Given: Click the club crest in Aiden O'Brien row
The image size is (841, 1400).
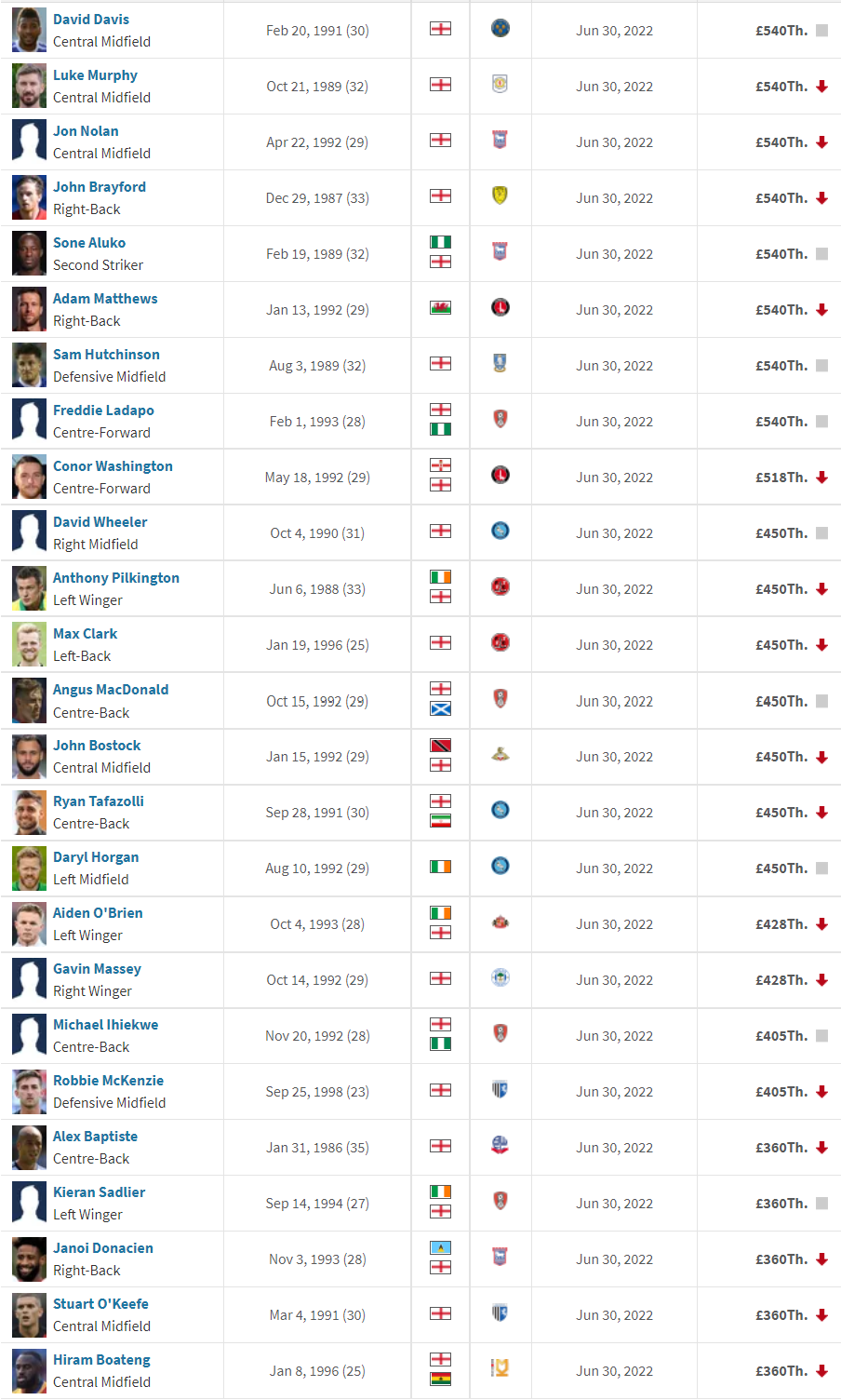Looking at the screenshot, I should tap(500, 922).
